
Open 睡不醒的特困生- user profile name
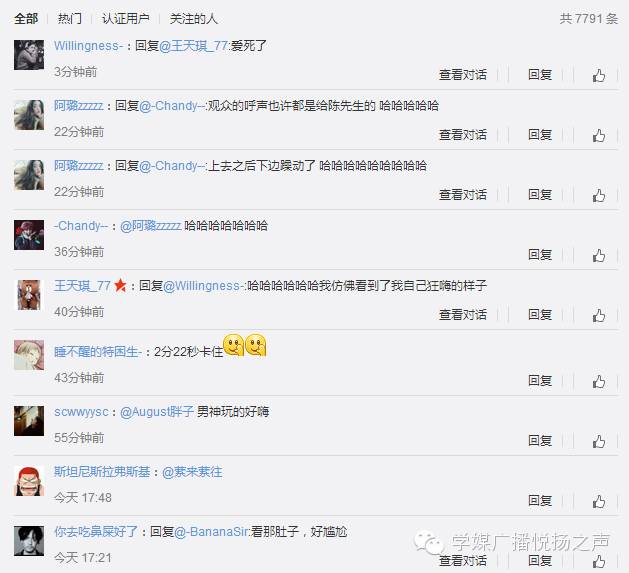[x=98, y=352]
